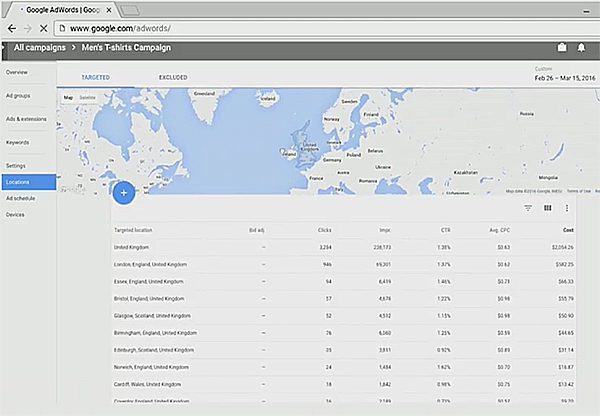Sort by the CTR column header

point(446,230)
